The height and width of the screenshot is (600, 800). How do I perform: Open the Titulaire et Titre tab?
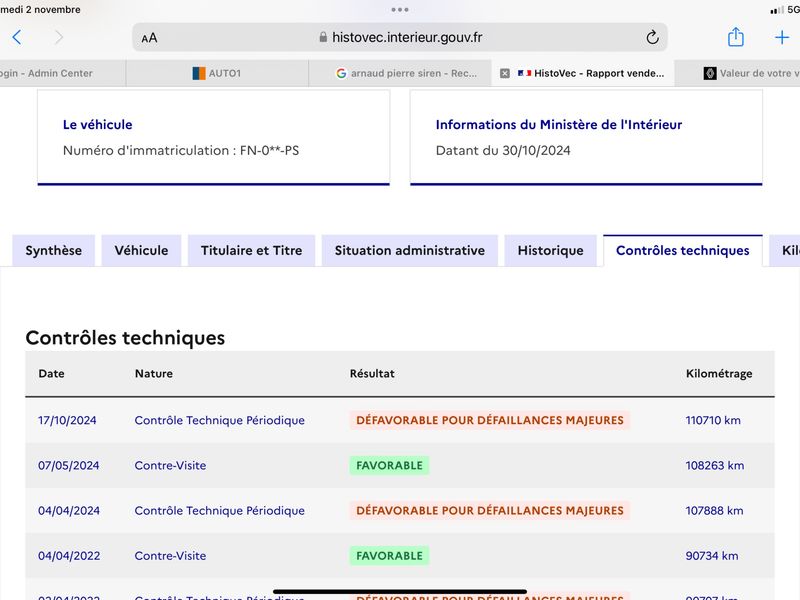(x=252, y=251)
